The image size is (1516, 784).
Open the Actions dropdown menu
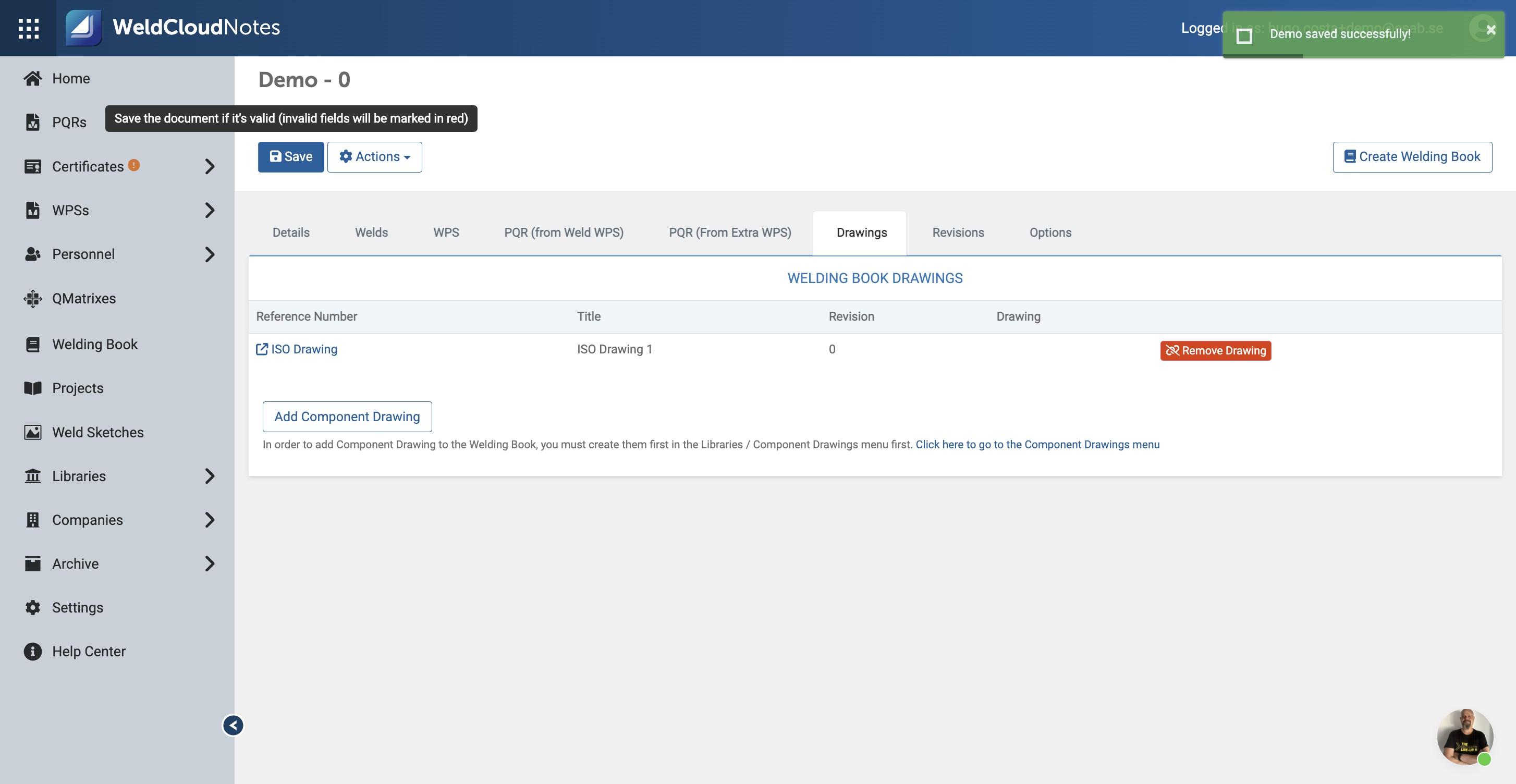pyautogui.click(x=374, y=156)
